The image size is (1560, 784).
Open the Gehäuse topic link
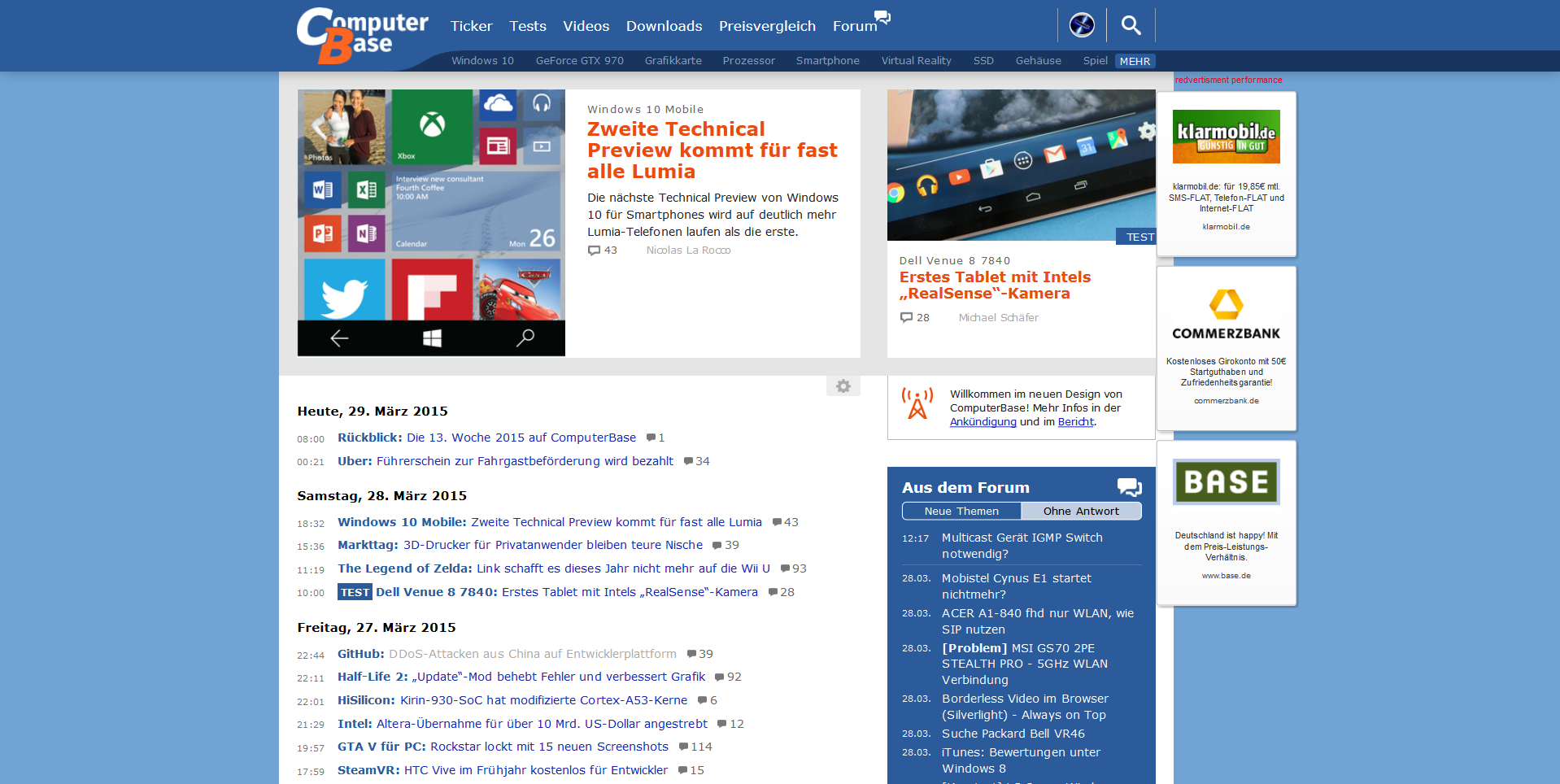coord(1039,61)
